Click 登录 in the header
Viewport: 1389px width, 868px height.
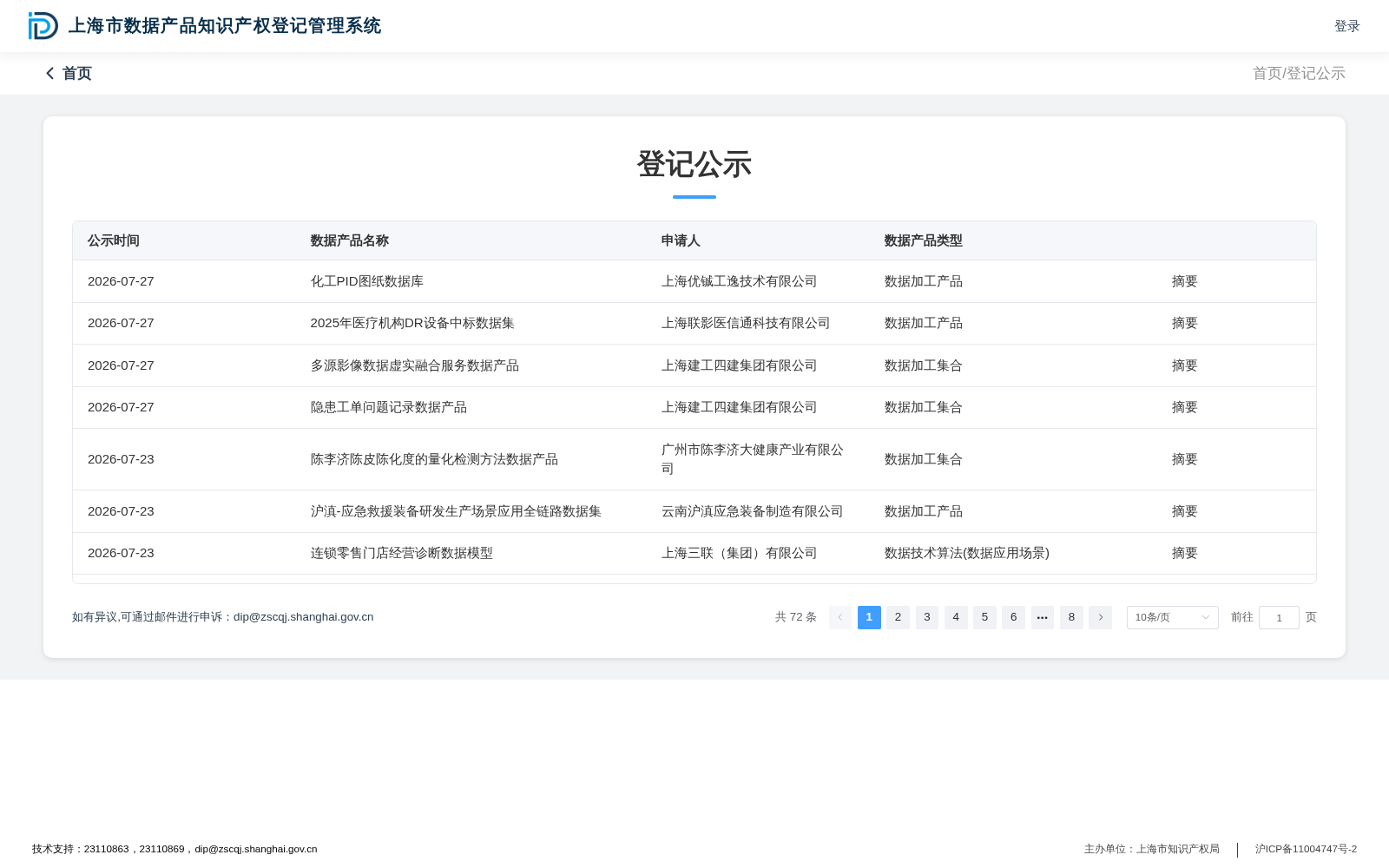pyautogui.click(x=1347, y=26)
